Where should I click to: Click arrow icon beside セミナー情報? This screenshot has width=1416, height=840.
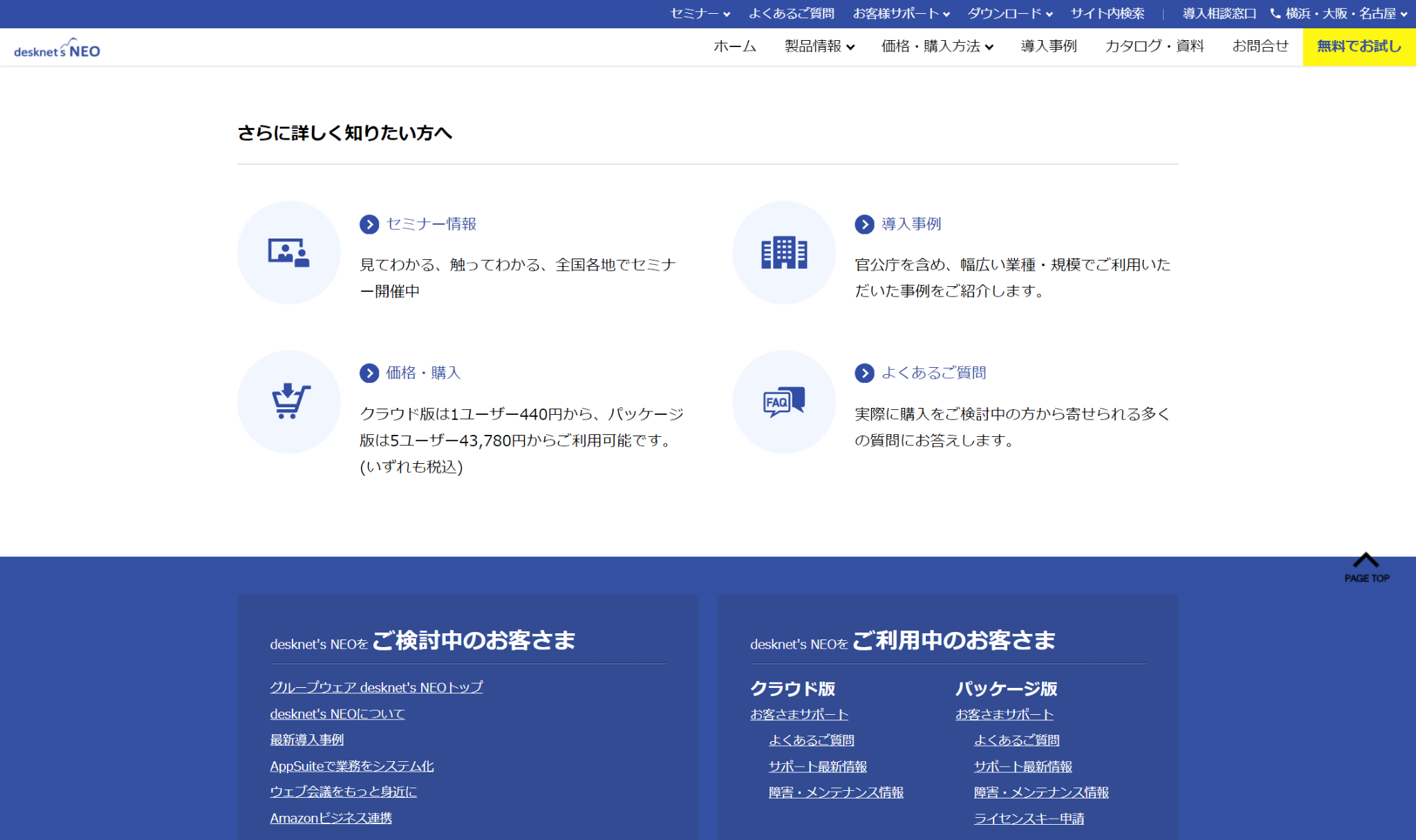tap(369, 224)
